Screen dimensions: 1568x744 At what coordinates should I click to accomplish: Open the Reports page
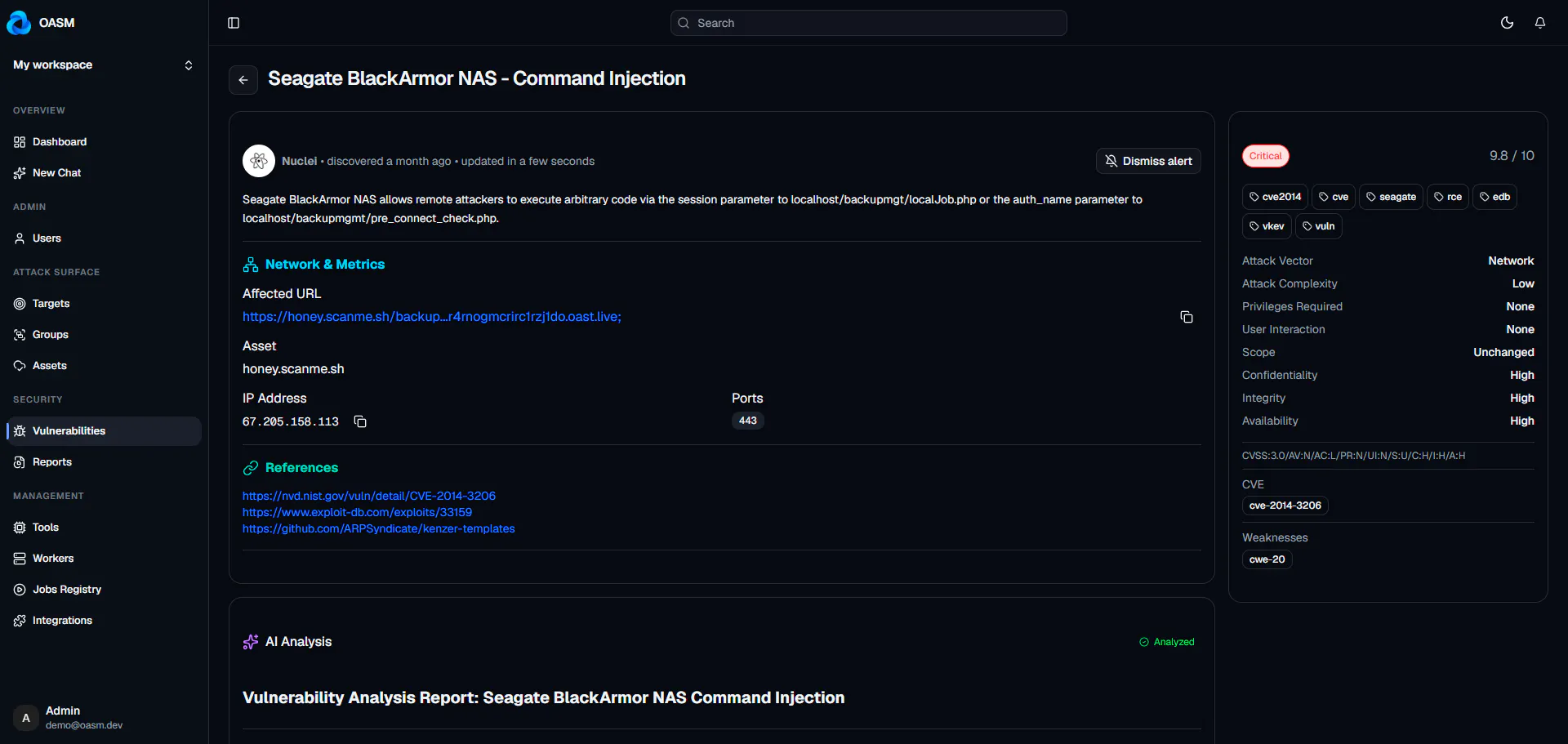[104, 462]
